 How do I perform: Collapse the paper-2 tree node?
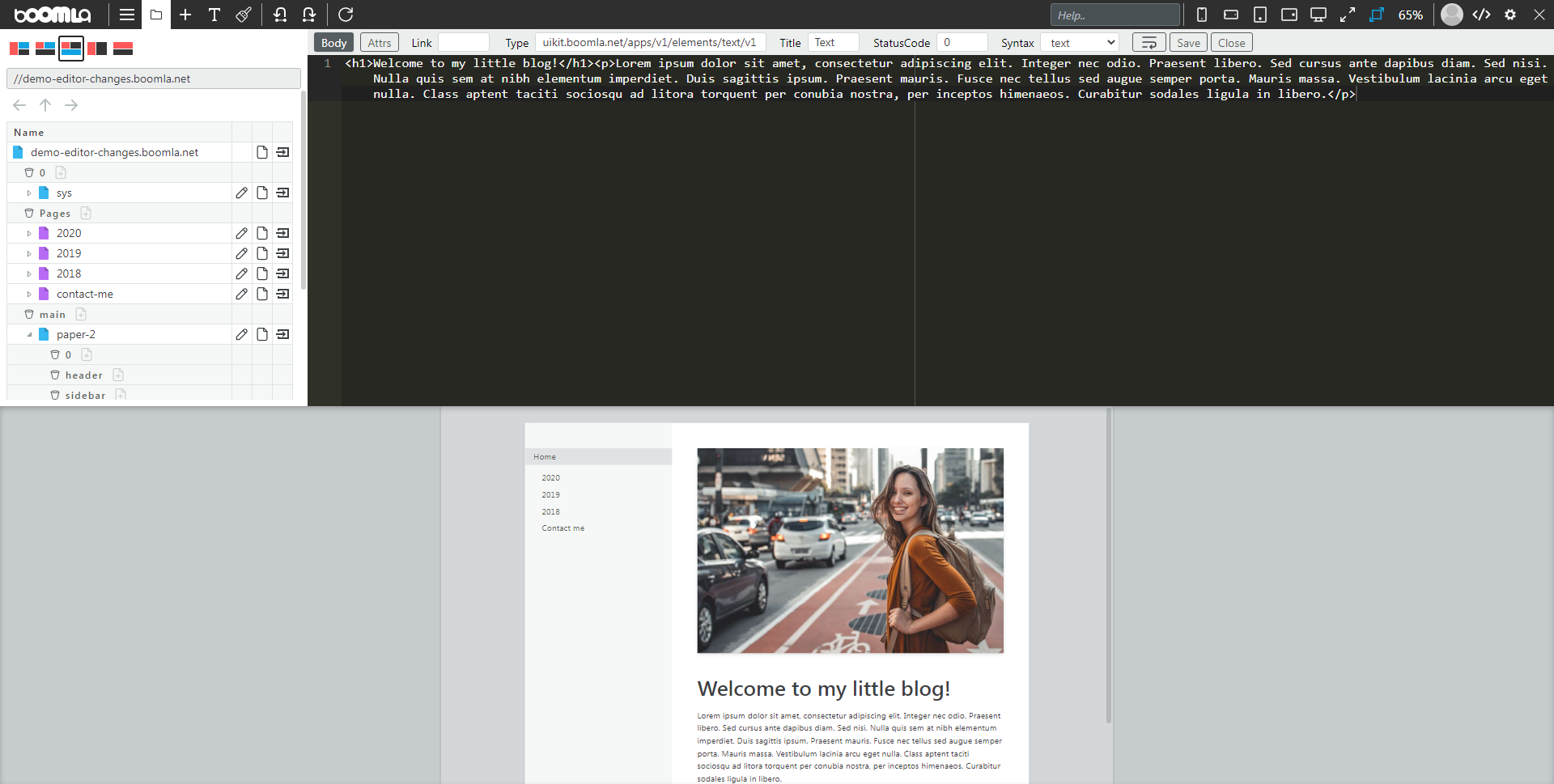point(29,334)
